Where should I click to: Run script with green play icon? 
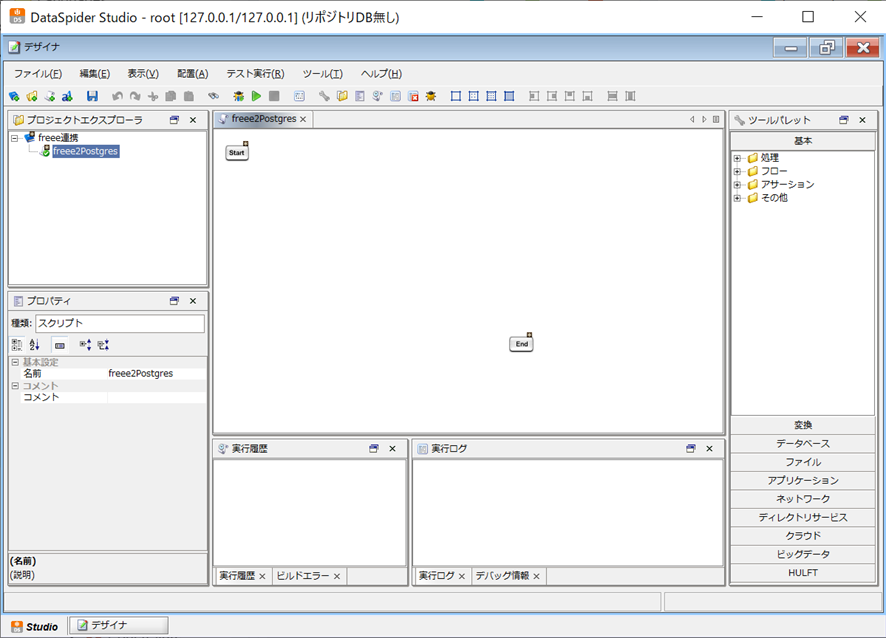257,96
